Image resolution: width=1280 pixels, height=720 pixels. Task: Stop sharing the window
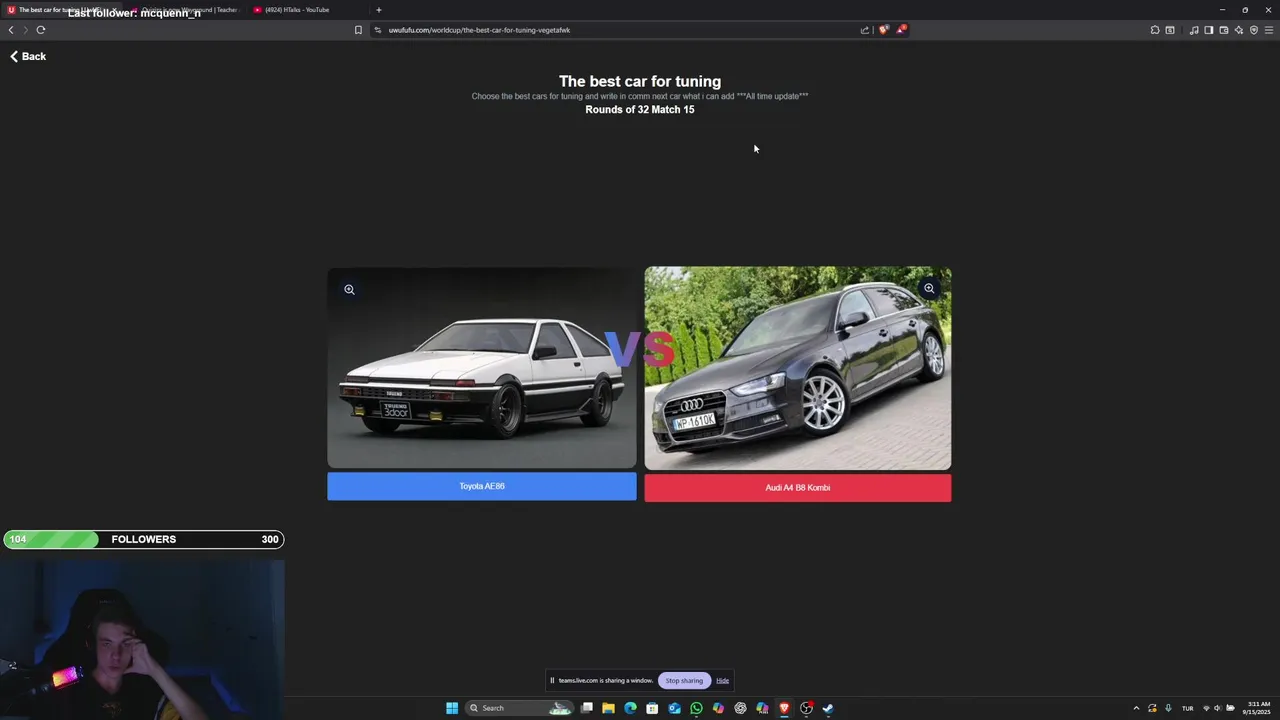click(x=684, y=681)
